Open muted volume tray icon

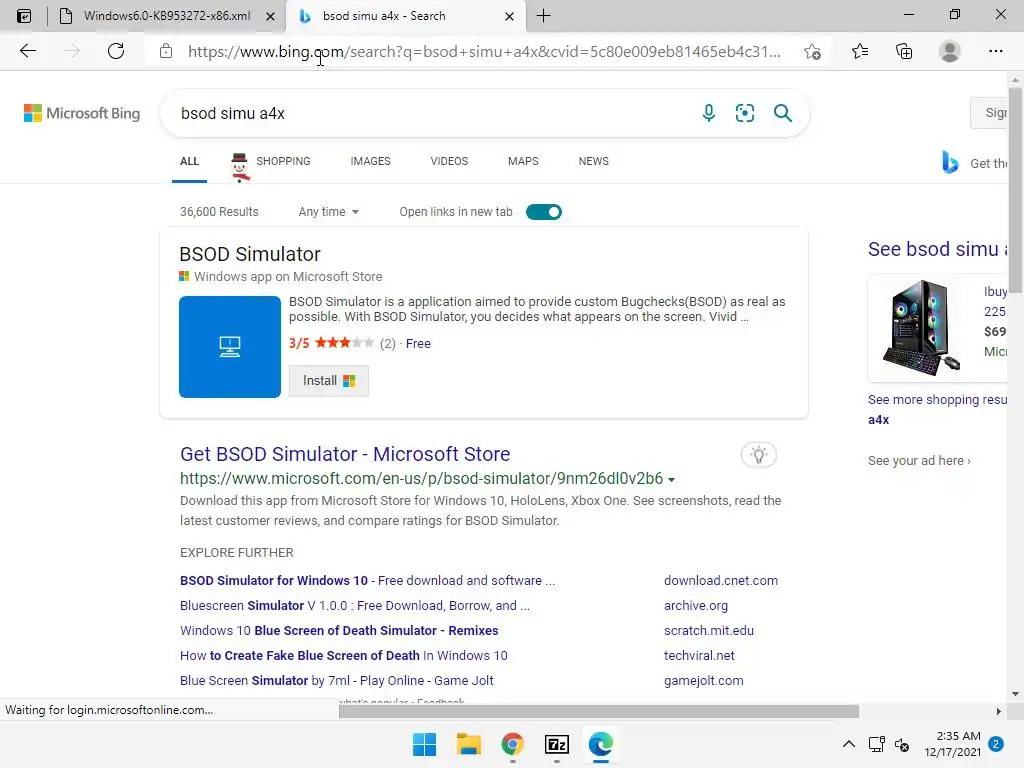point(902,744)
